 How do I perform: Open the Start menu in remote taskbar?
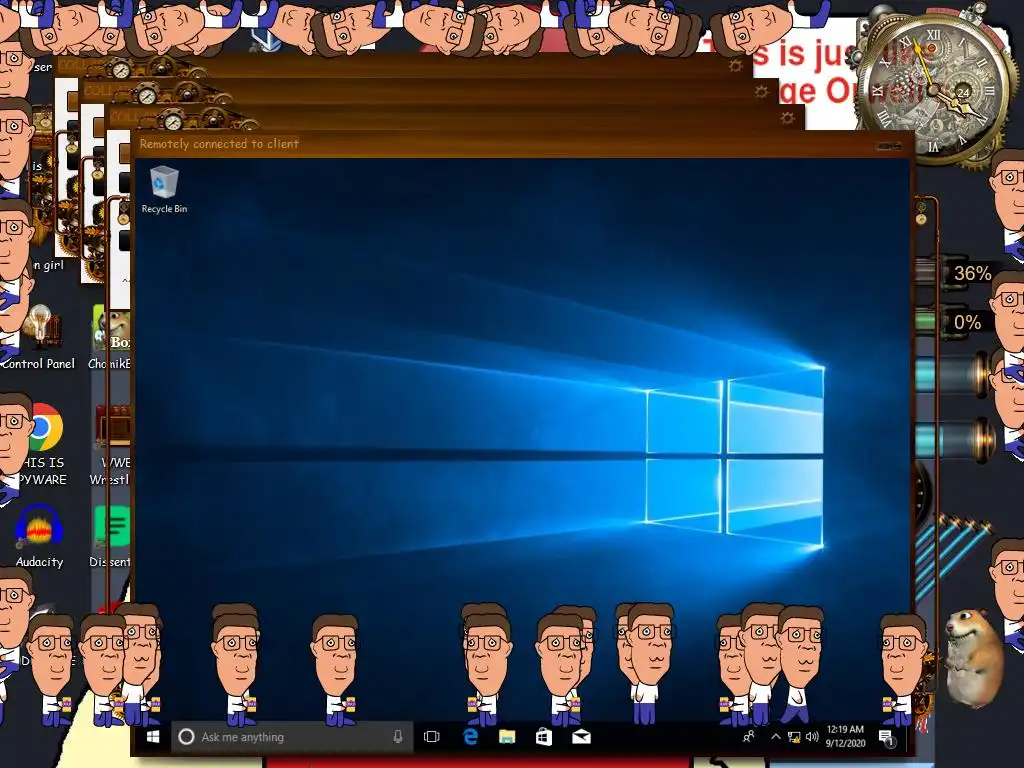coord(153,737)
